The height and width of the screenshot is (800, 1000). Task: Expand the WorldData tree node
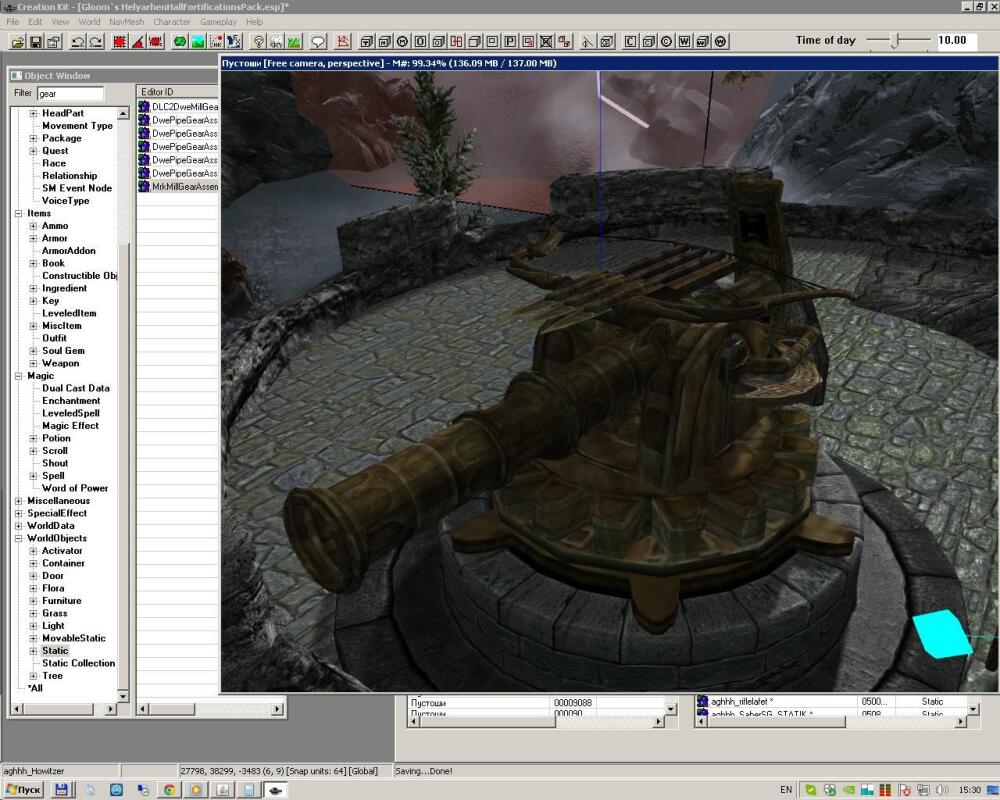tap(18, 526)
